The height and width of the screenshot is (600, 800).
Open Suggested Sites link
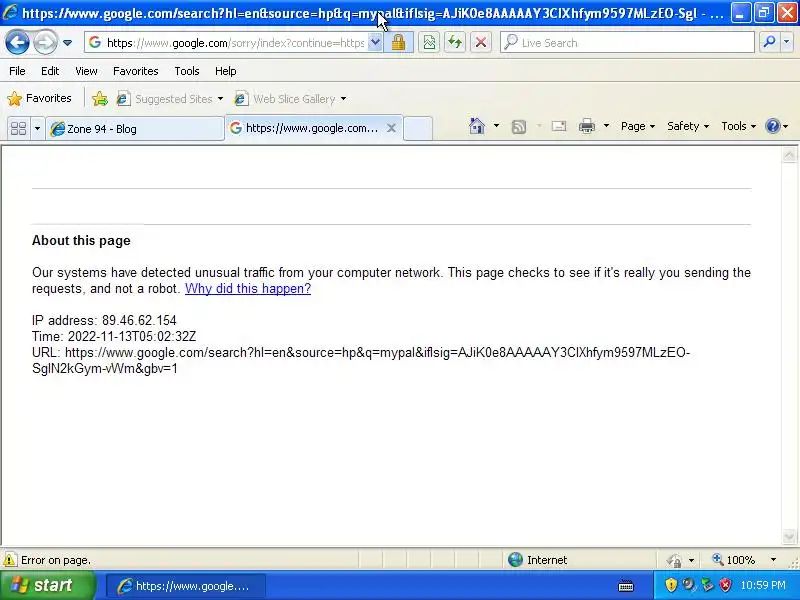[166, 98]
